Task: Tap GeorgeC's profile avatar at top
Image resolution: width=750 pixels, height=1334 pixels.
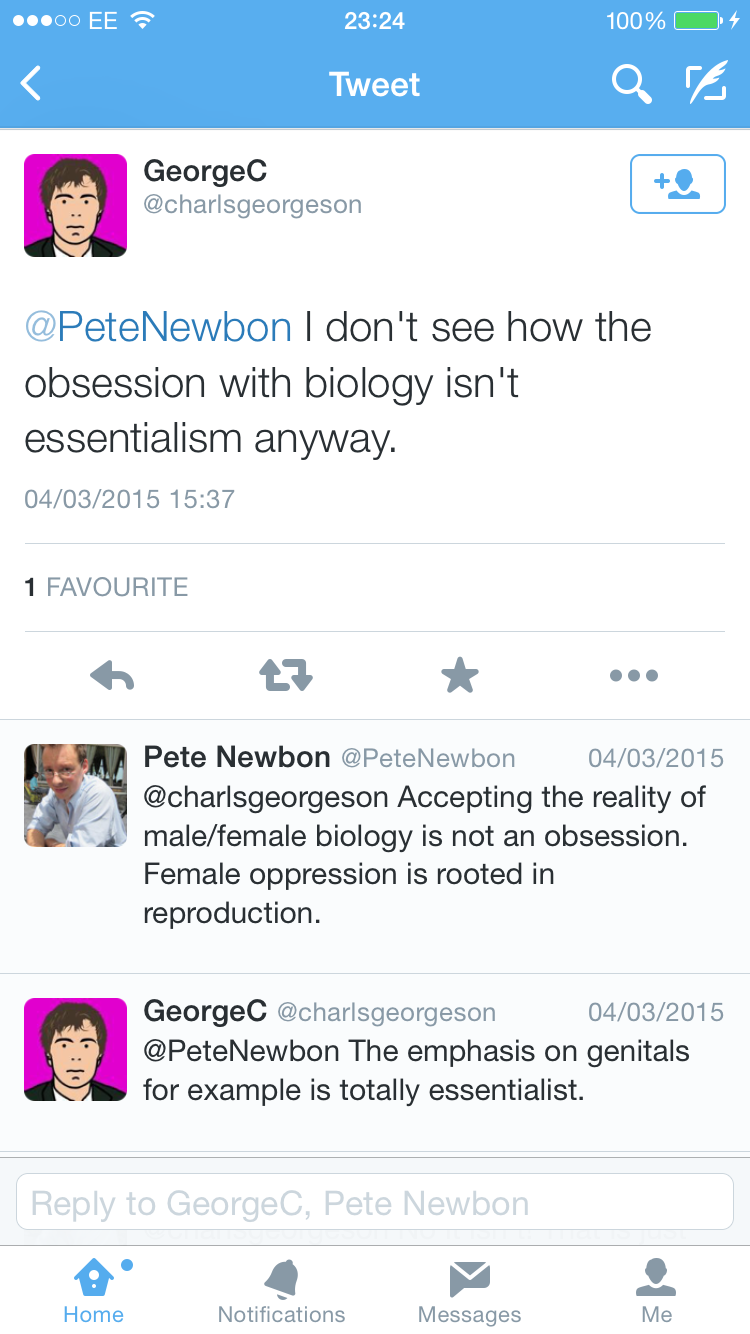Action: tap(75, 205)
